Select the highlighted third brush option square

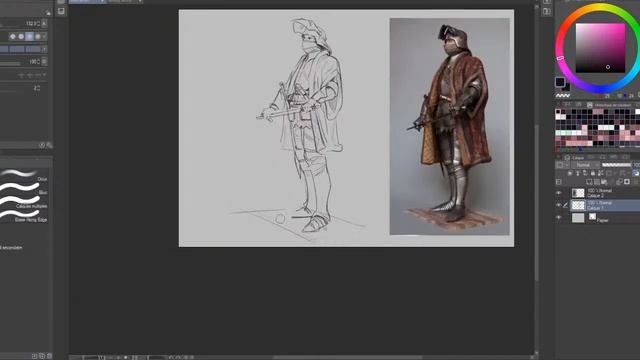point(29,36)
